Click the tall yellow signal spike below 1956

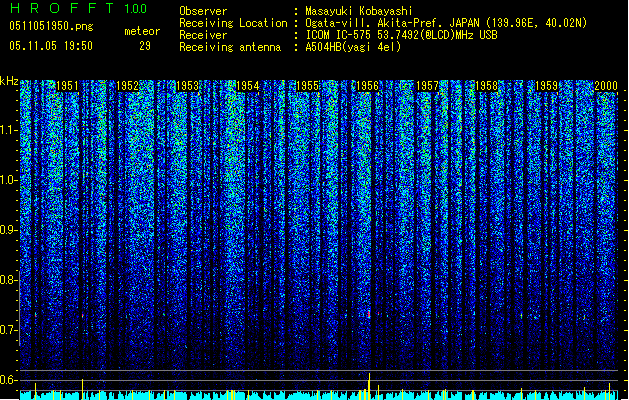[x=369, y=386]
